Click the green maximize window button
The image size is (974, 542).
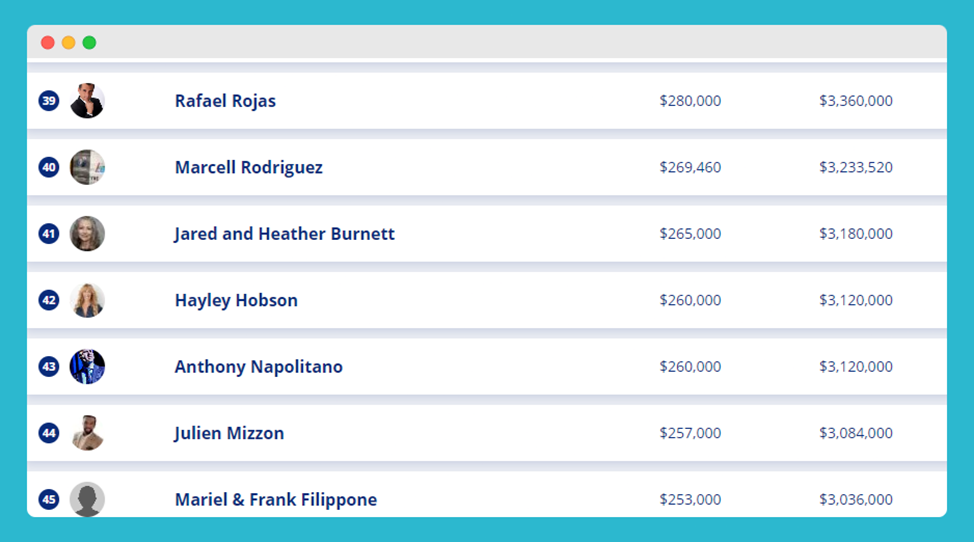point(89,42)
